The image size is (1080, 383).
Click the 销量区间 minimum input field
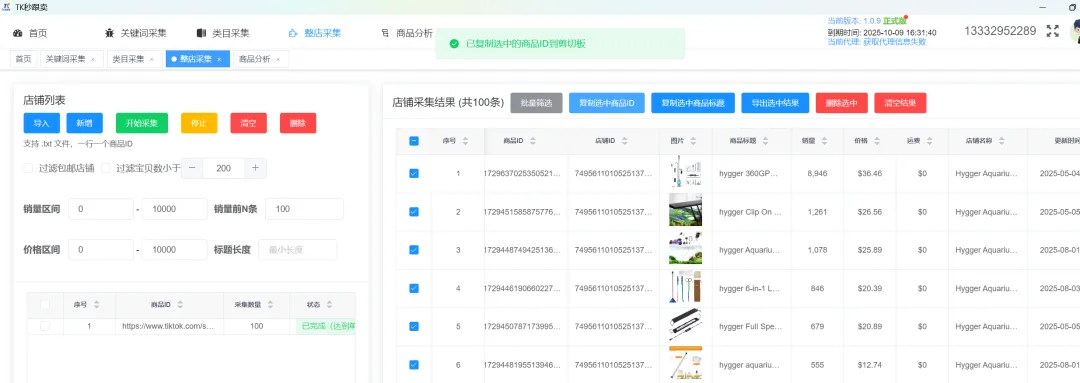click(x=101, y=209)
